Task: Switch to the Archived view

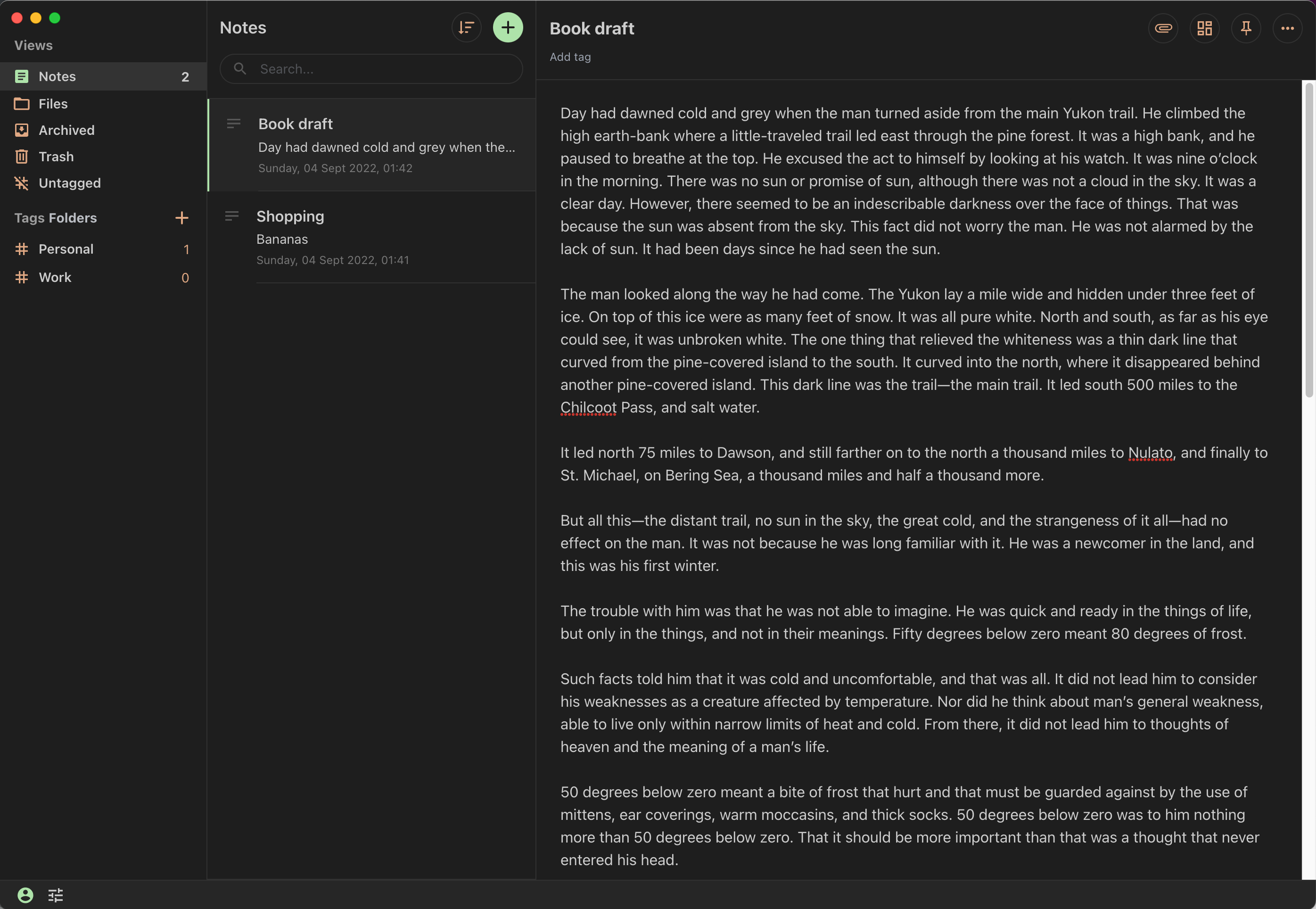Action: 66,130
